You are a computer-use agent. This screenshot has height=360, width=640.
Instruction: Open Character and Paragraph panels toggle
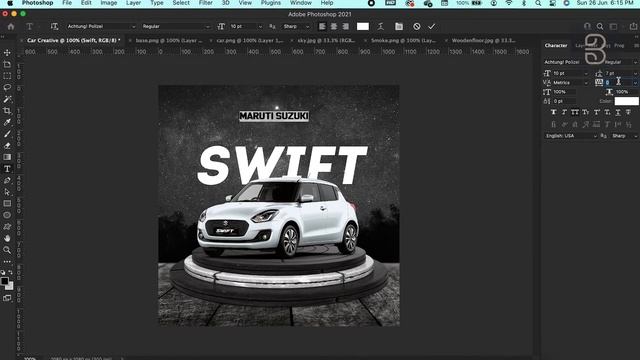[x=399, y=27]
